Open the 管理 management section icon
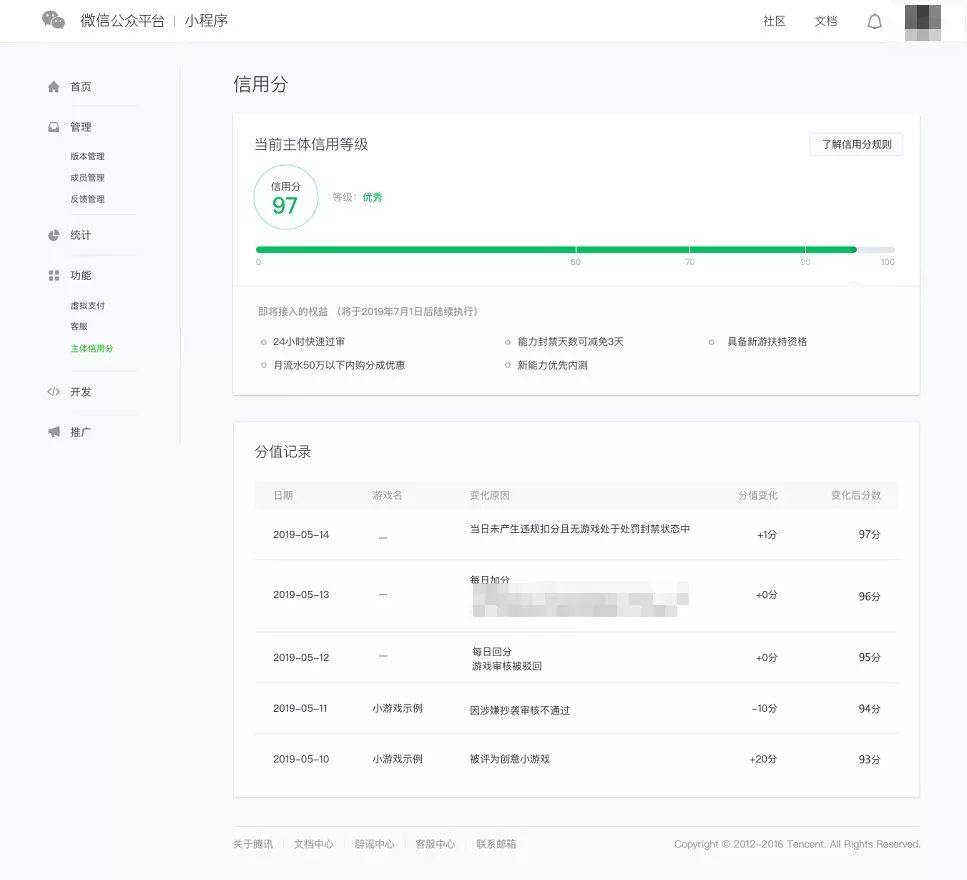967x880 pixels. click(x=54, y=126)
